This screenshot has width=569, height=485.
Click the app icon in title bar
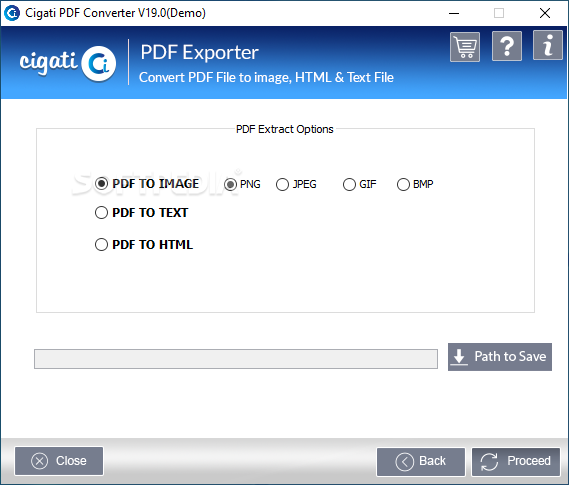[x=12, y=13]
